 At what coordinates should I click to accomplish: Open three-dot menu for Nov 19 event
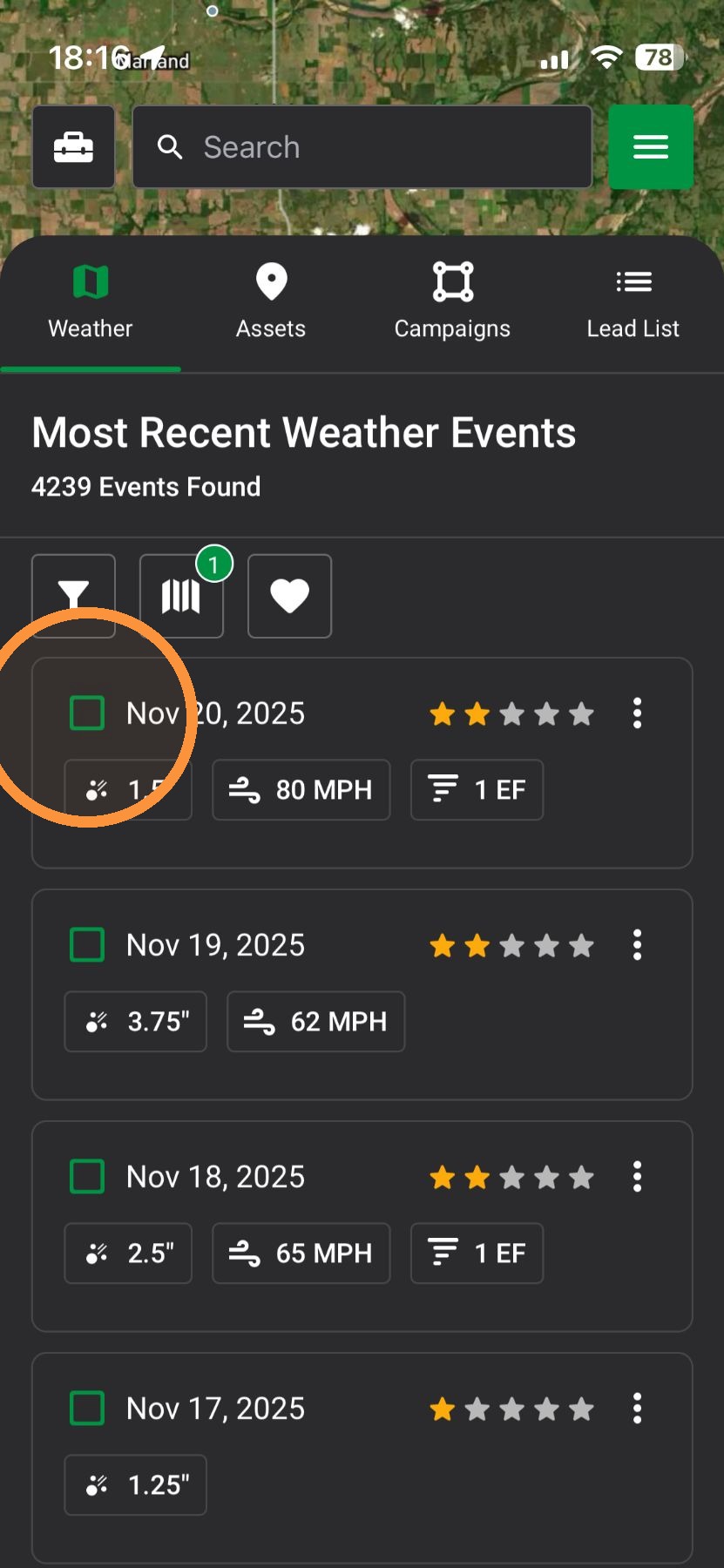[x=638, y=944]
